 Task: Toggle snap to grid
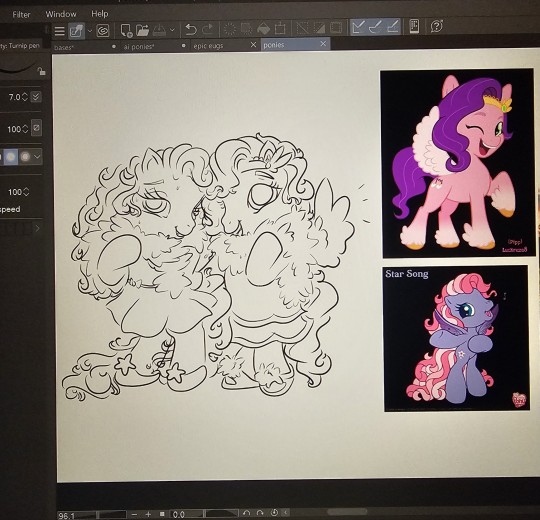(x=393, y=26)
